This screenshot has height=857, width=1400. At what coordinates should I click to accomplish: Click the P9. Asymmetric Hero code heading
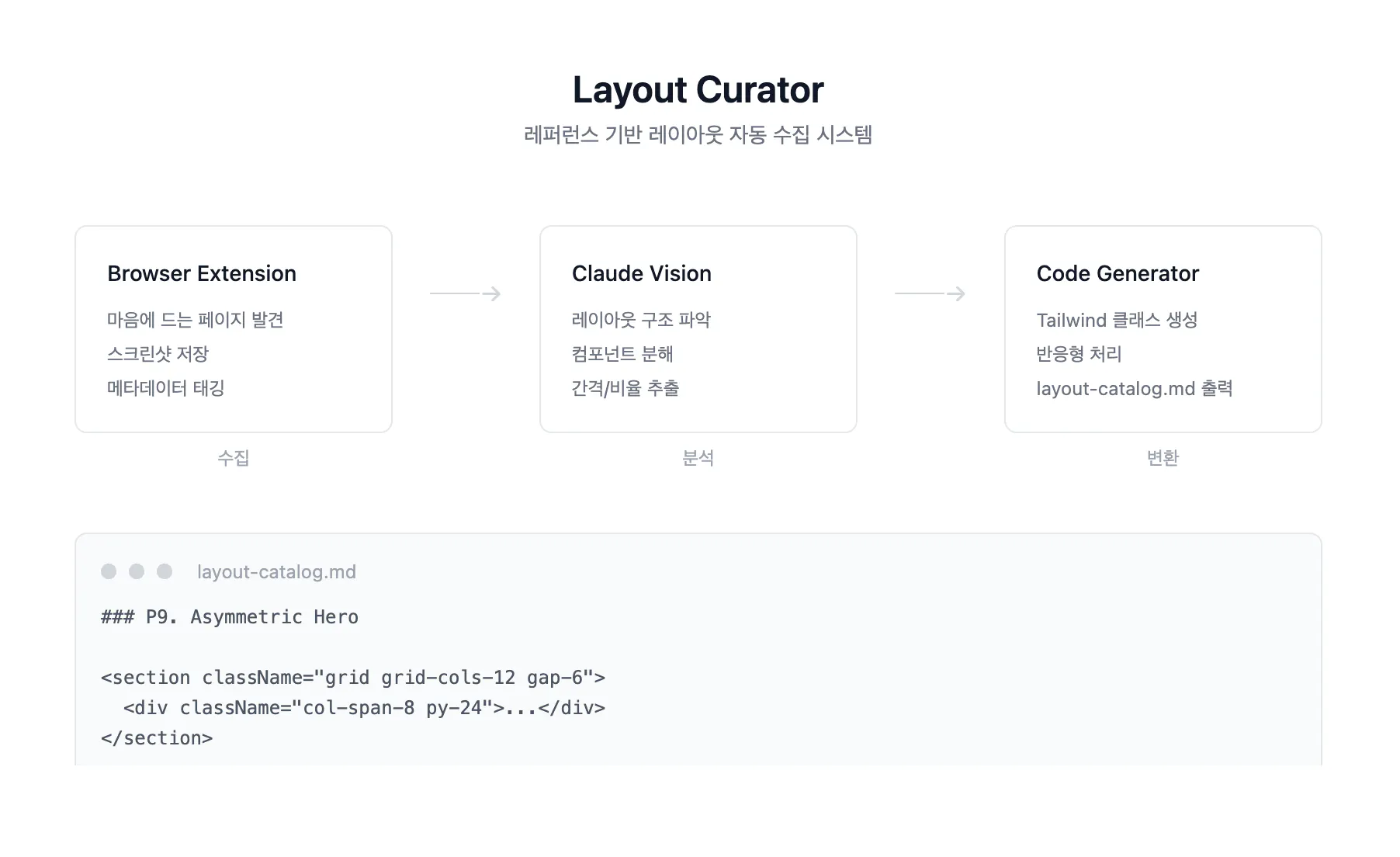(230, 617)
